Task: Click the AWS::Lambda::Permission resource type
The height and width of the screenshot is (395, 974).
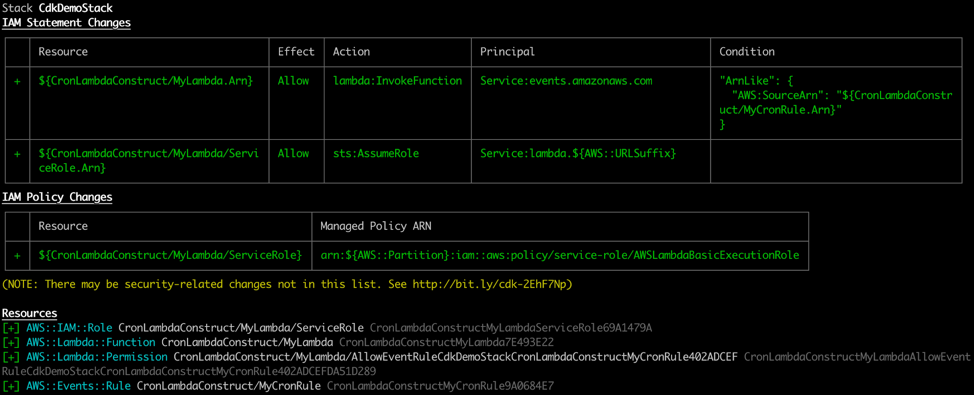Action: 98,357
